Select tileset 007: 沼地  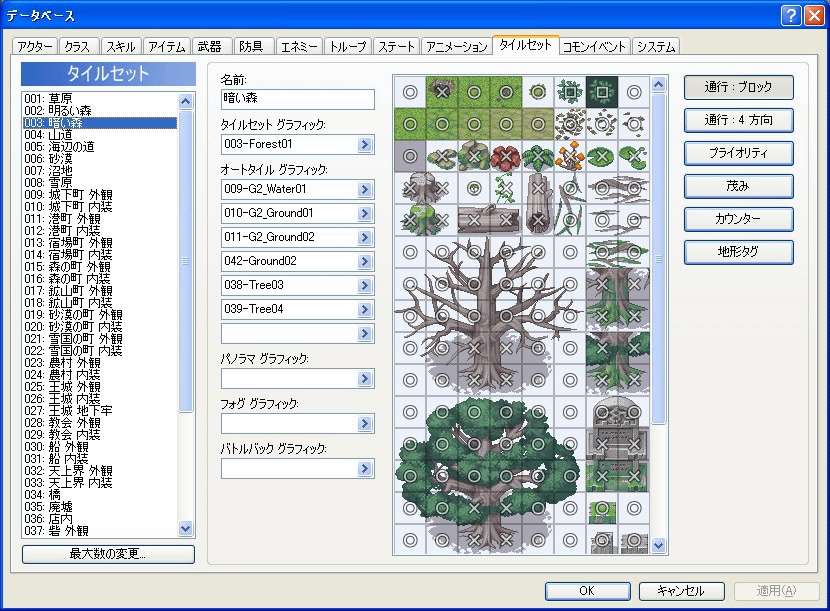[100, 170]
